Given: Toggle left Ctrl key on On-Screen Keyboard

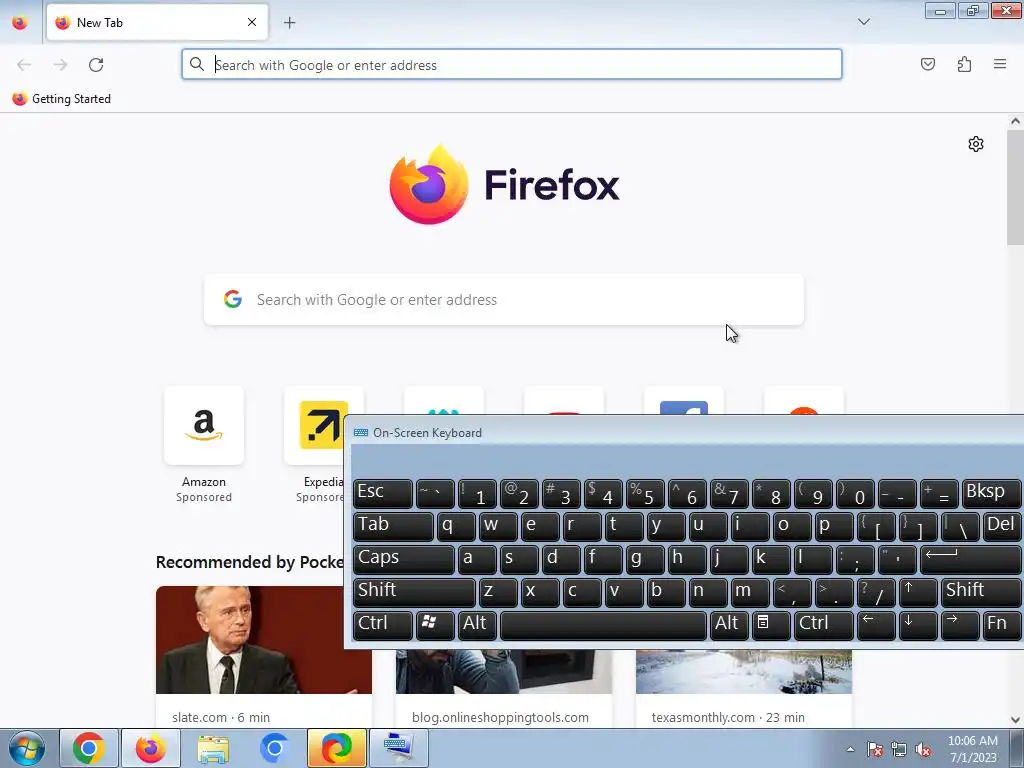Looking at the screenshot, I should [x=383, y=625].
